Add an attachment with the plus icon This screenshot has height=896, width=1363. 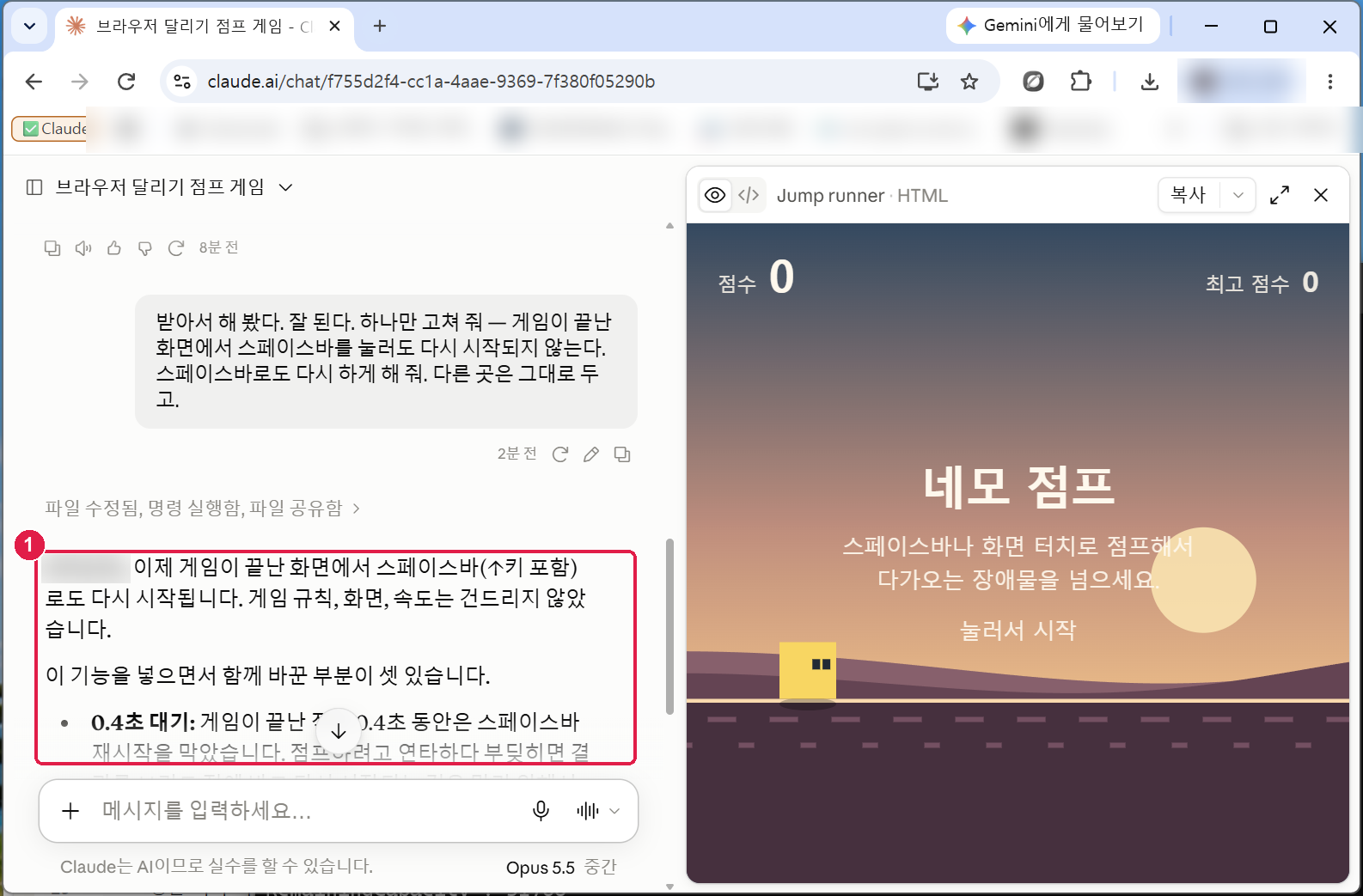[70, 811]
